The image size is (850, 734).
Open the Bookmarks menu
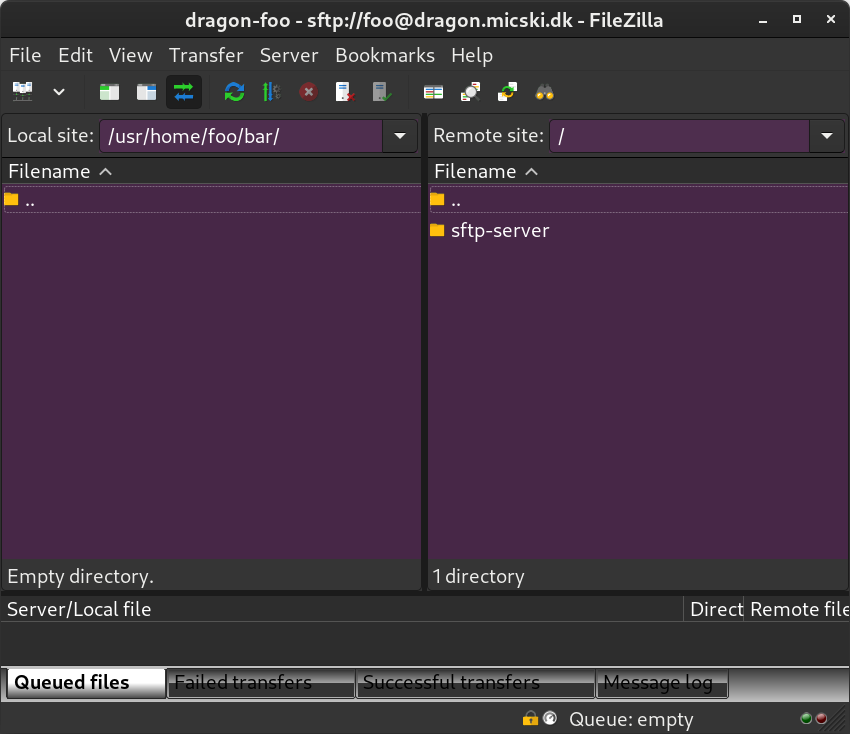point(385,55)
